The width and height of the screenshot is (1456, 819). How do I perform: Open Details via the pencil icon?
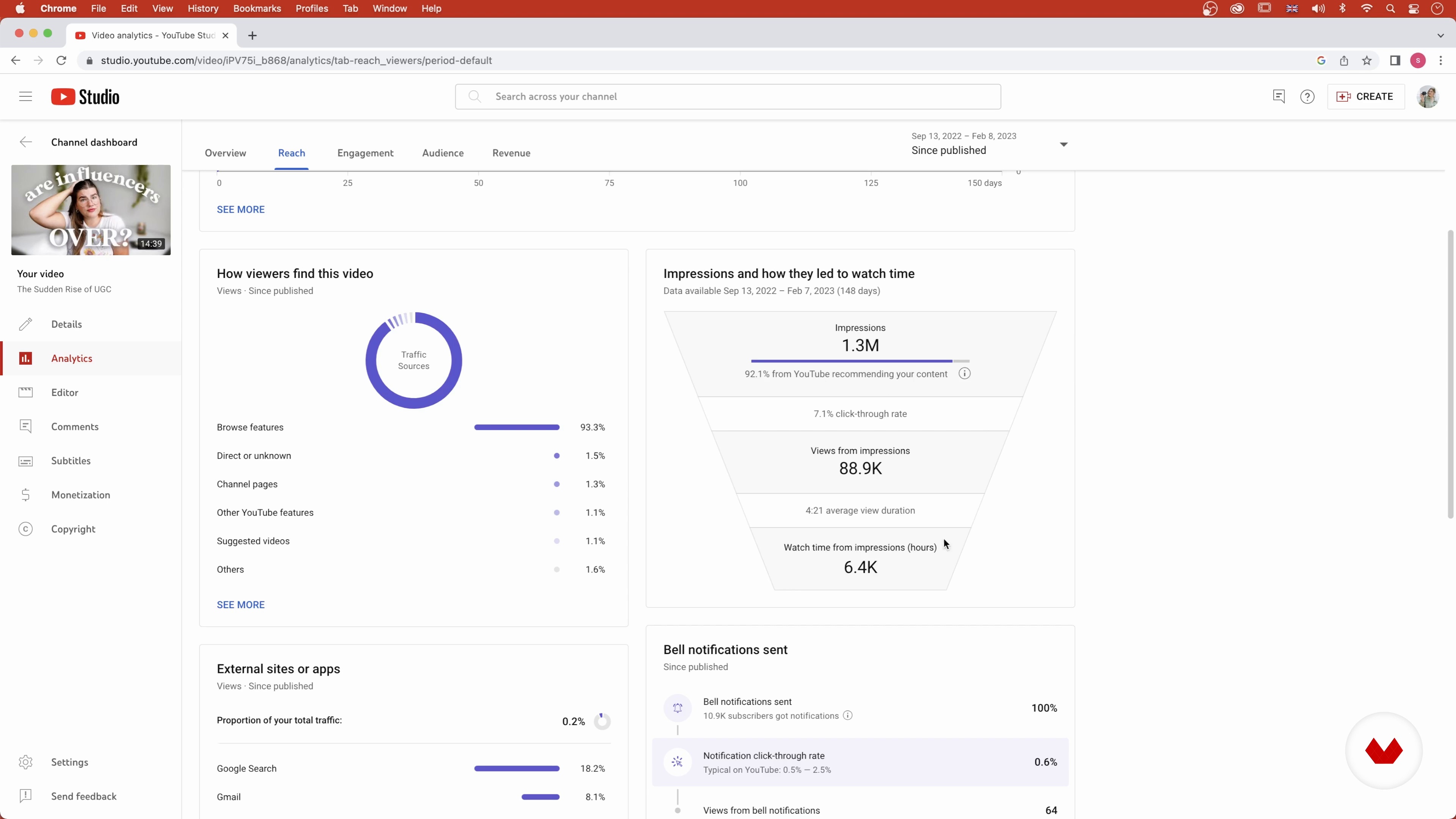tap(25, 325)
